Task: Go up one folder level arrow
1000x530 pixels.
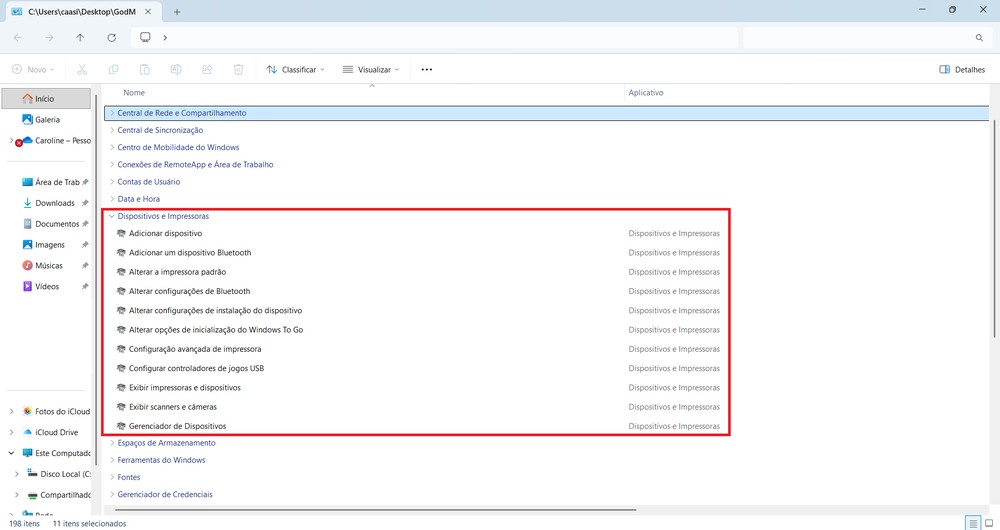Action: pos(80,38)
